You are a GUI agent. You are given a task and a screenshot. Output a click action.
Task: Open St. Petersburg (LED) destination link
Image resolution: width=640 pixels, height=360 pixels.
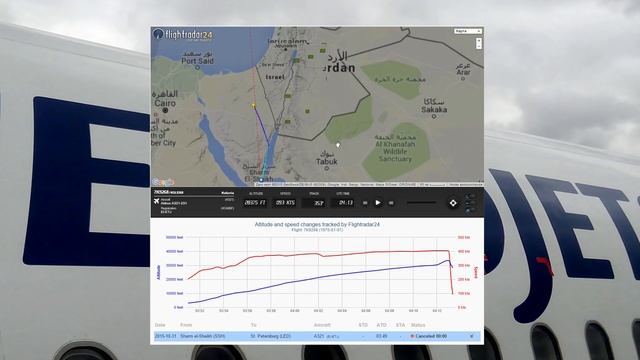click(x=271, y=336)
